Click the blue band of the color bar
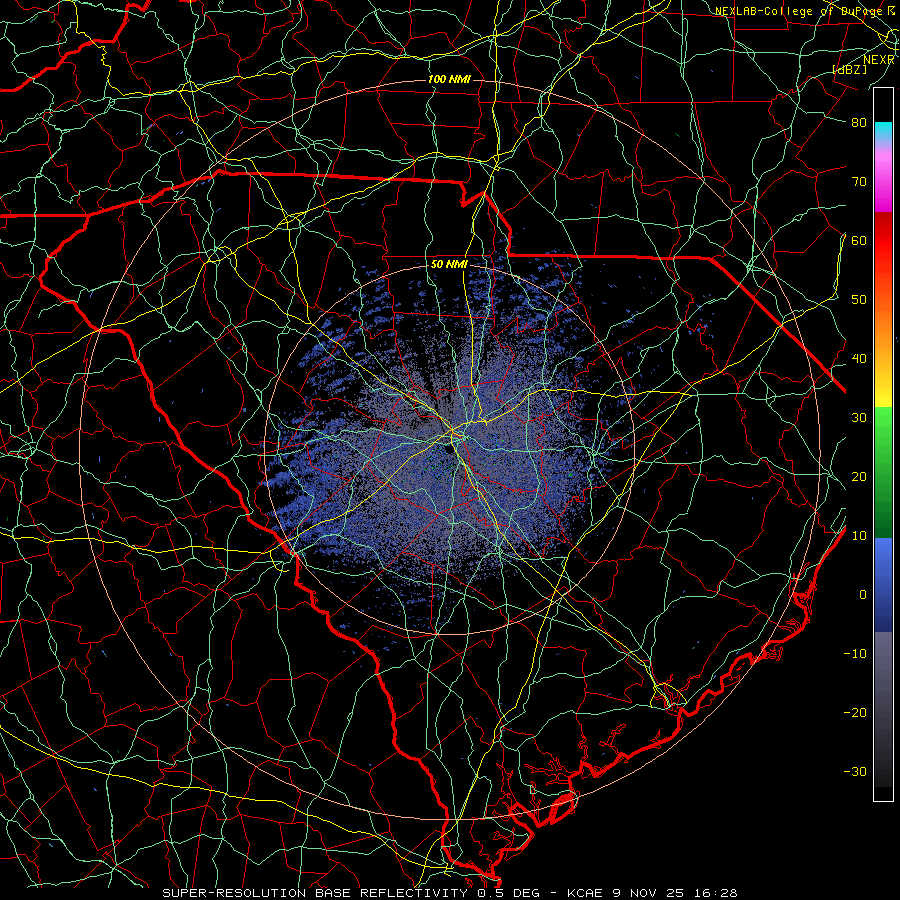 click(883, 585)
